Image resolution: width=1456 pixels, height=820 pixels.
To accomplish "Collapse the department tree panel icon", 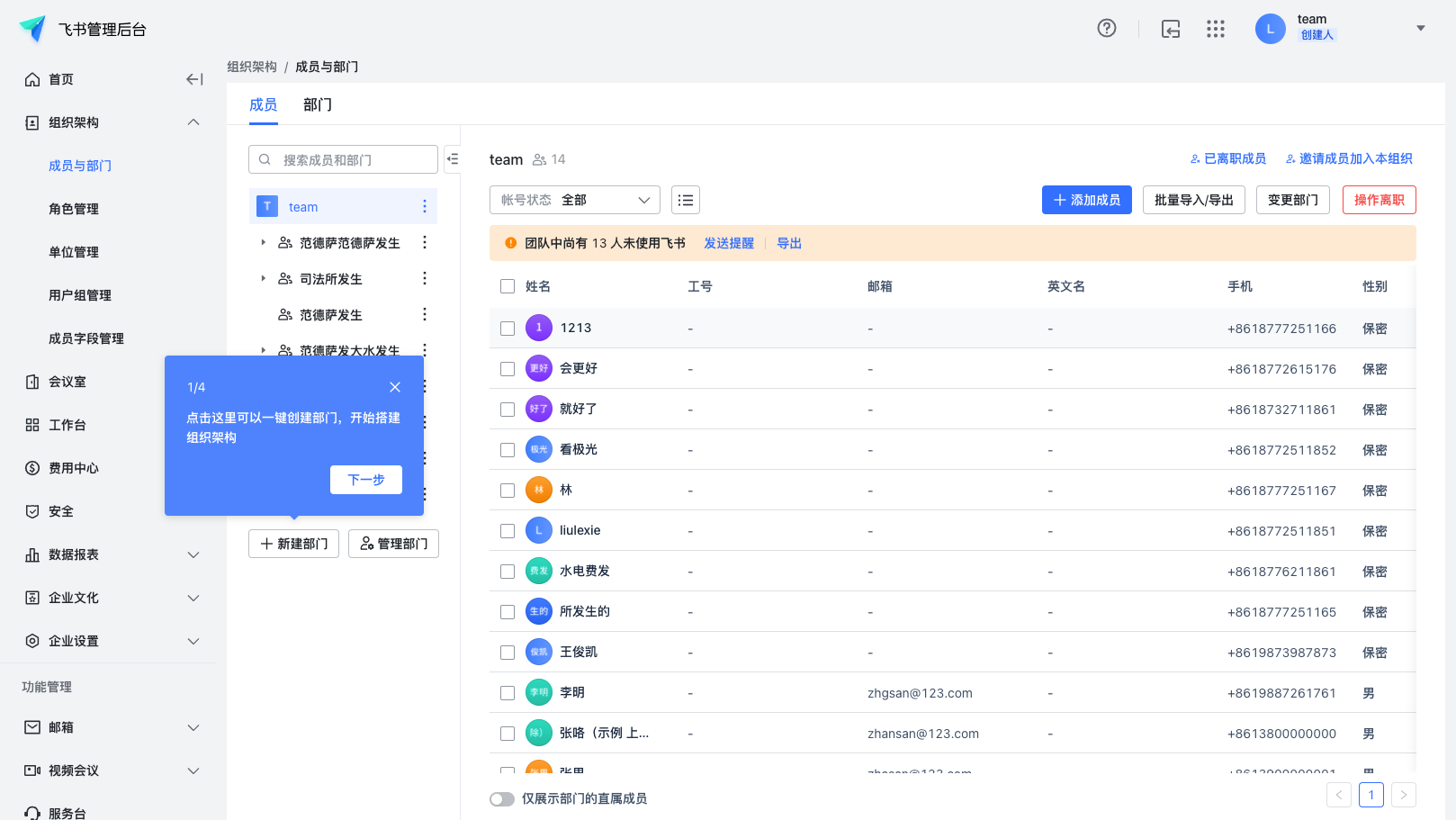I will [x=453, y=159].
